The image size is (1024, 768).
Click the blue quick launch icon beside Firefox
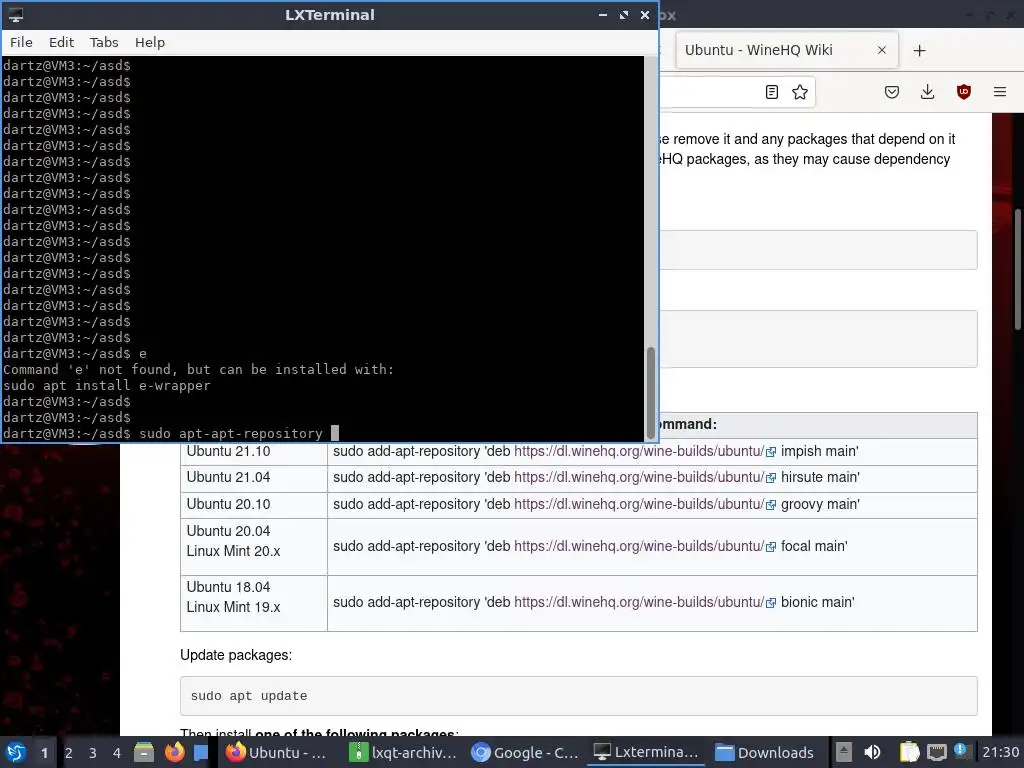click(x=201, y=752)
